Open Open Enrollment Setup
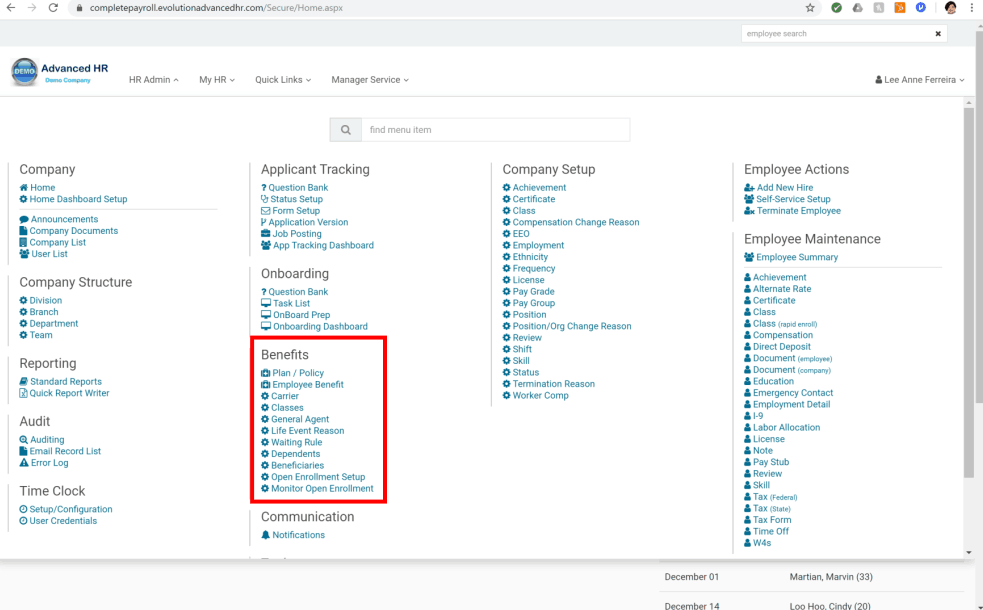The height and width of the screenshot is (610, 983). (318, 477)
